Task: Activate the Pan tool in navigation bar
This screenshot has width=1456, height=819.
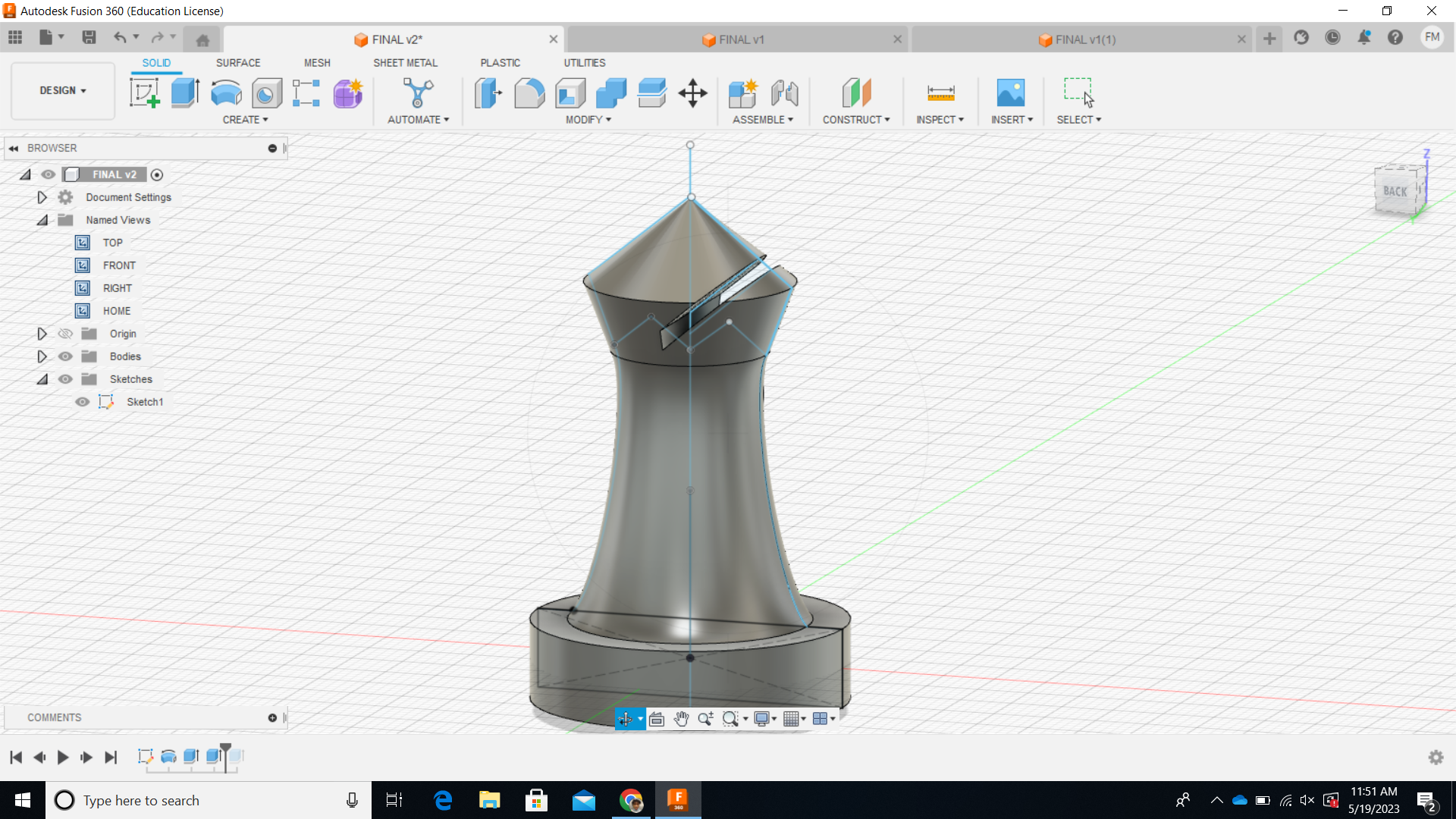Action: 681,719
